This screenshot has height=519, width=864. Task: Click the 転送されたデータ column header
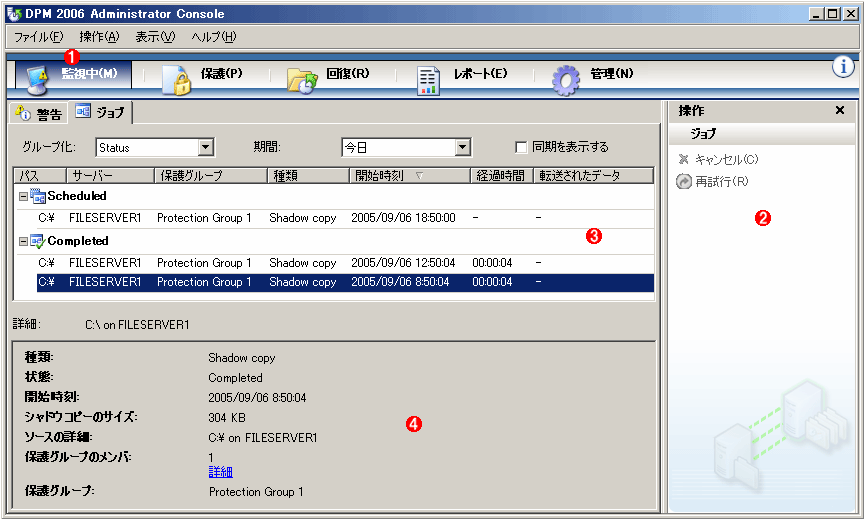click(x=593, y=176)
